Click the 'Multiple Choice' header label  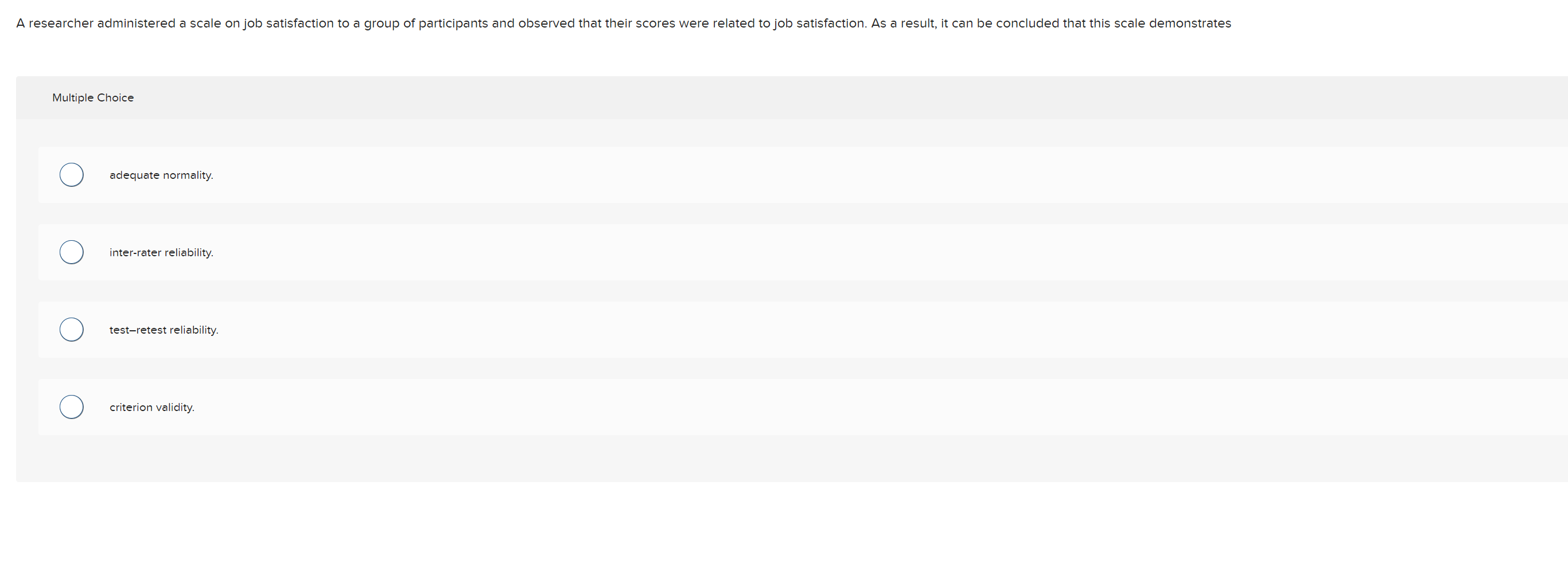point(92,97)
